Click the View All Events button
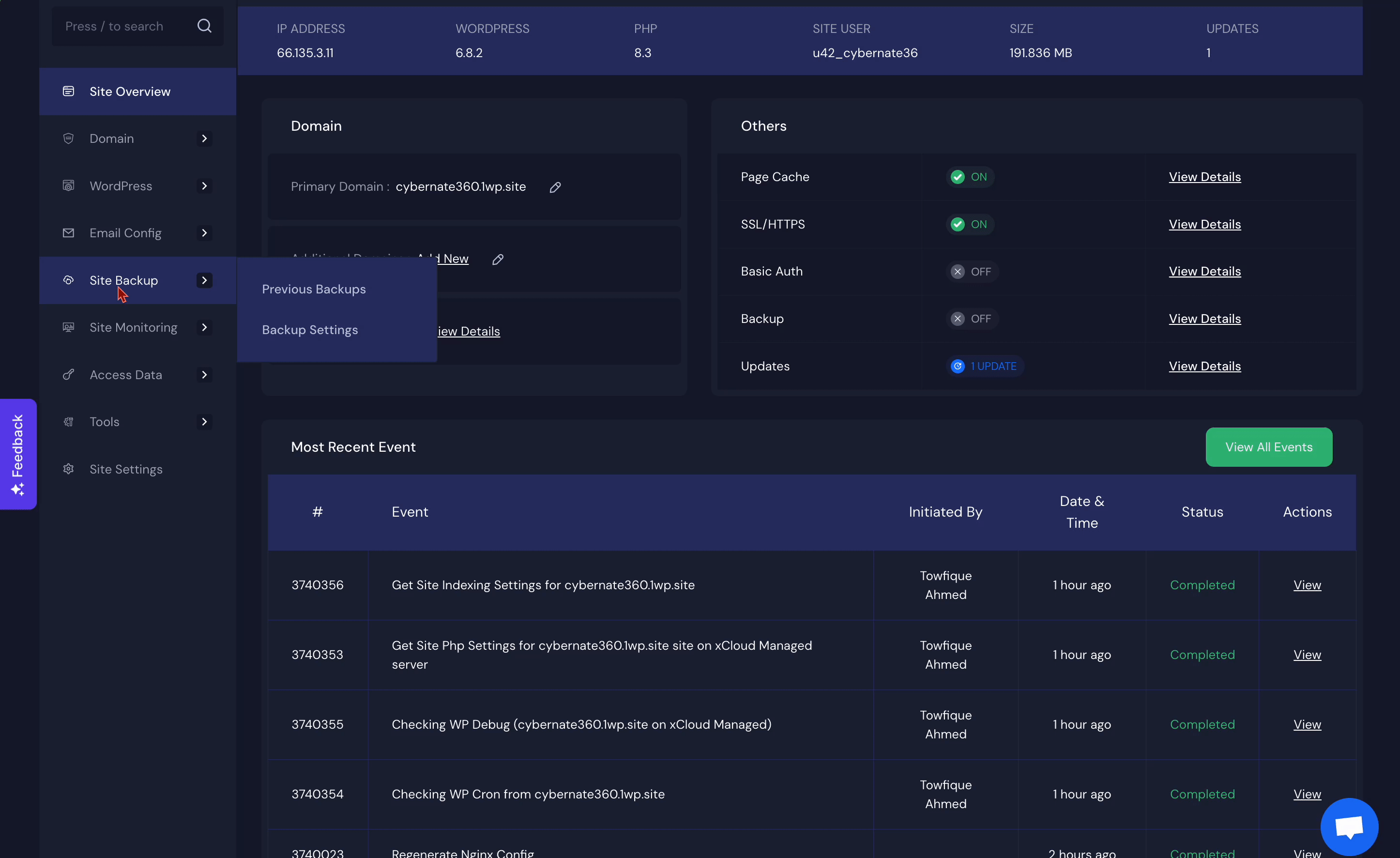This screenshot has height=858, width=1400. coord(1269,446)
